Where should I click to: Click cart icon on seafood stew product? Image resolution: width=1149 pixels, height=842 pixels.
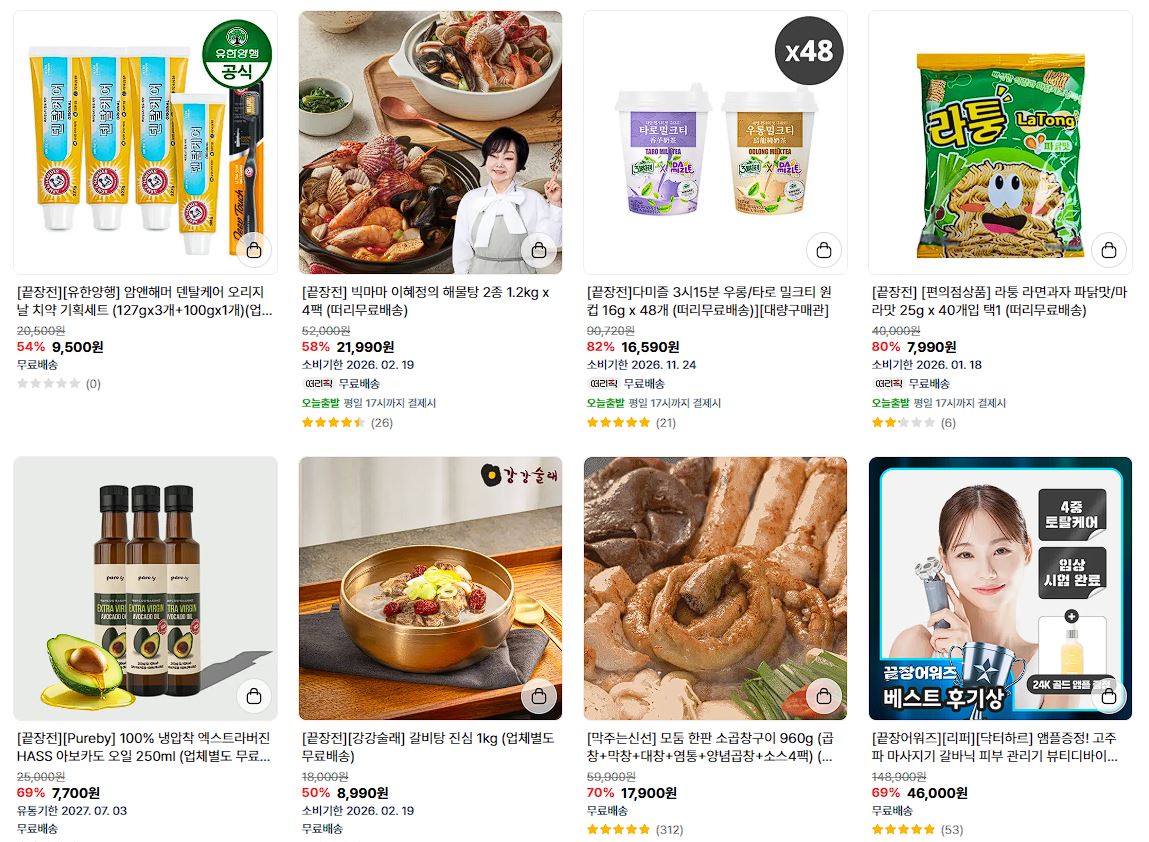click(x=539, y=250)
